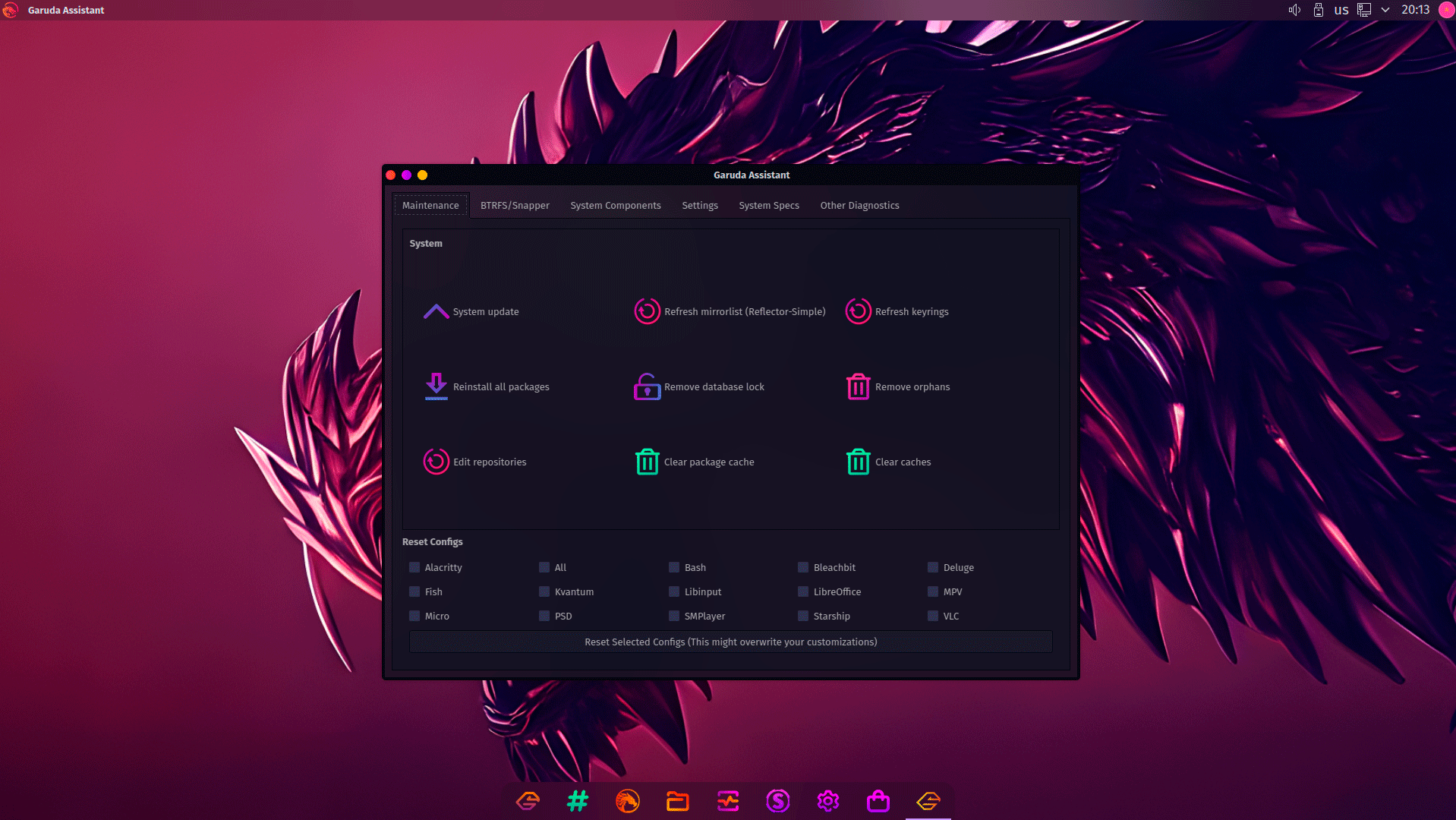Viewport: 1456px width, 820px height.
Task: Check the Micro config checkbox
Action: (x=414, y=616)
